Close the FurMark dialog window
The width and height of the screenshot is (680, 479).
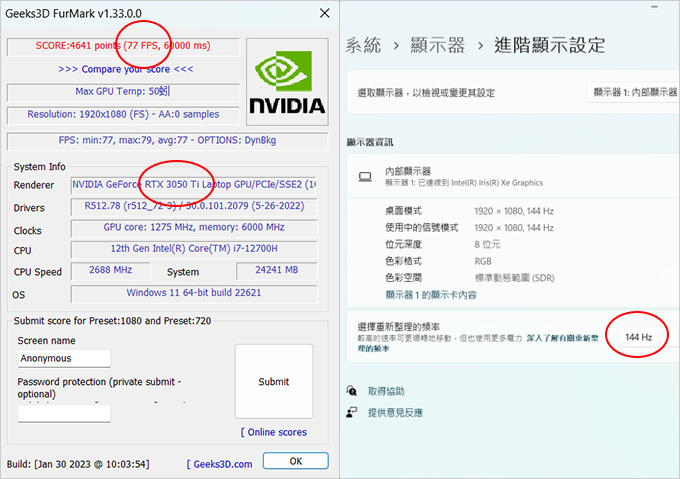tap(324, 13)
